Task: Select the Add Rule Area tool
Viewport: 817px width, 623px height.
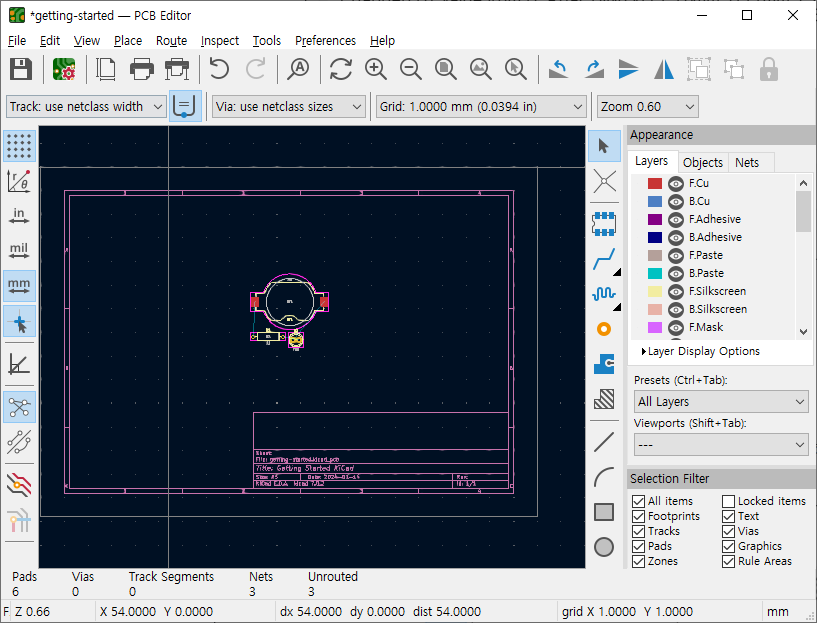Action: click(x=604, y=400)
